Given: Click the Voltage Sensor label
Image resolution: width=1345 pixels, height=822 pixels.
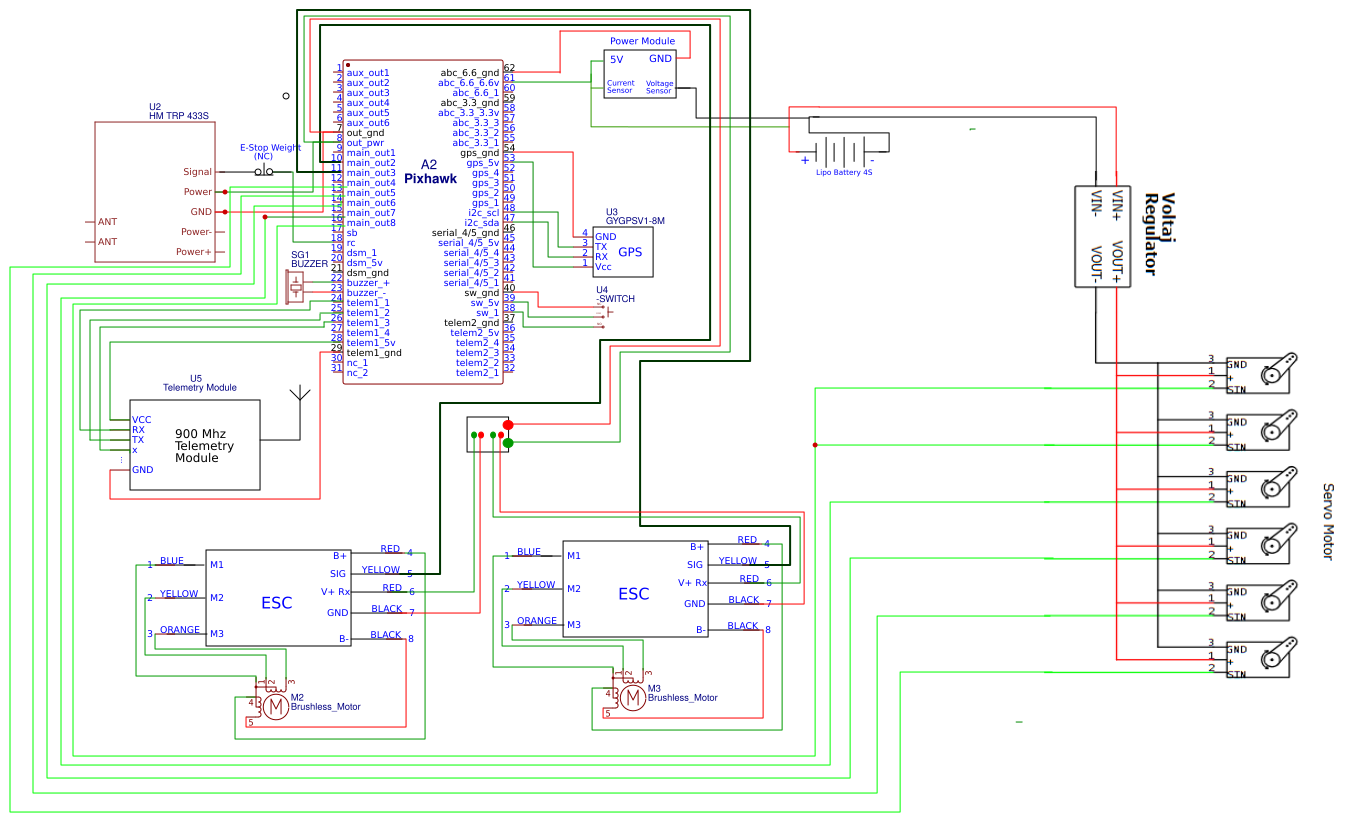Looking at the screenshot, I should point(659,87).
